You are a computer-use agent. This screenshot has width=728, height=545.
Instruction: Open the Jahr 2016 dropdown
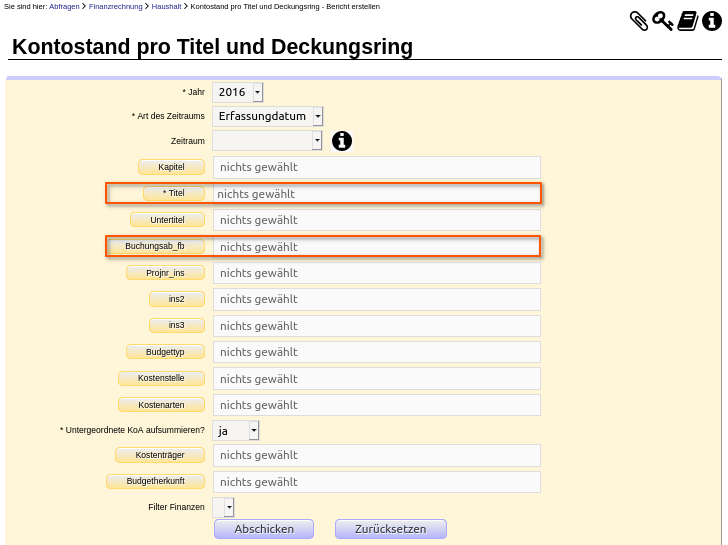(238, 92)
